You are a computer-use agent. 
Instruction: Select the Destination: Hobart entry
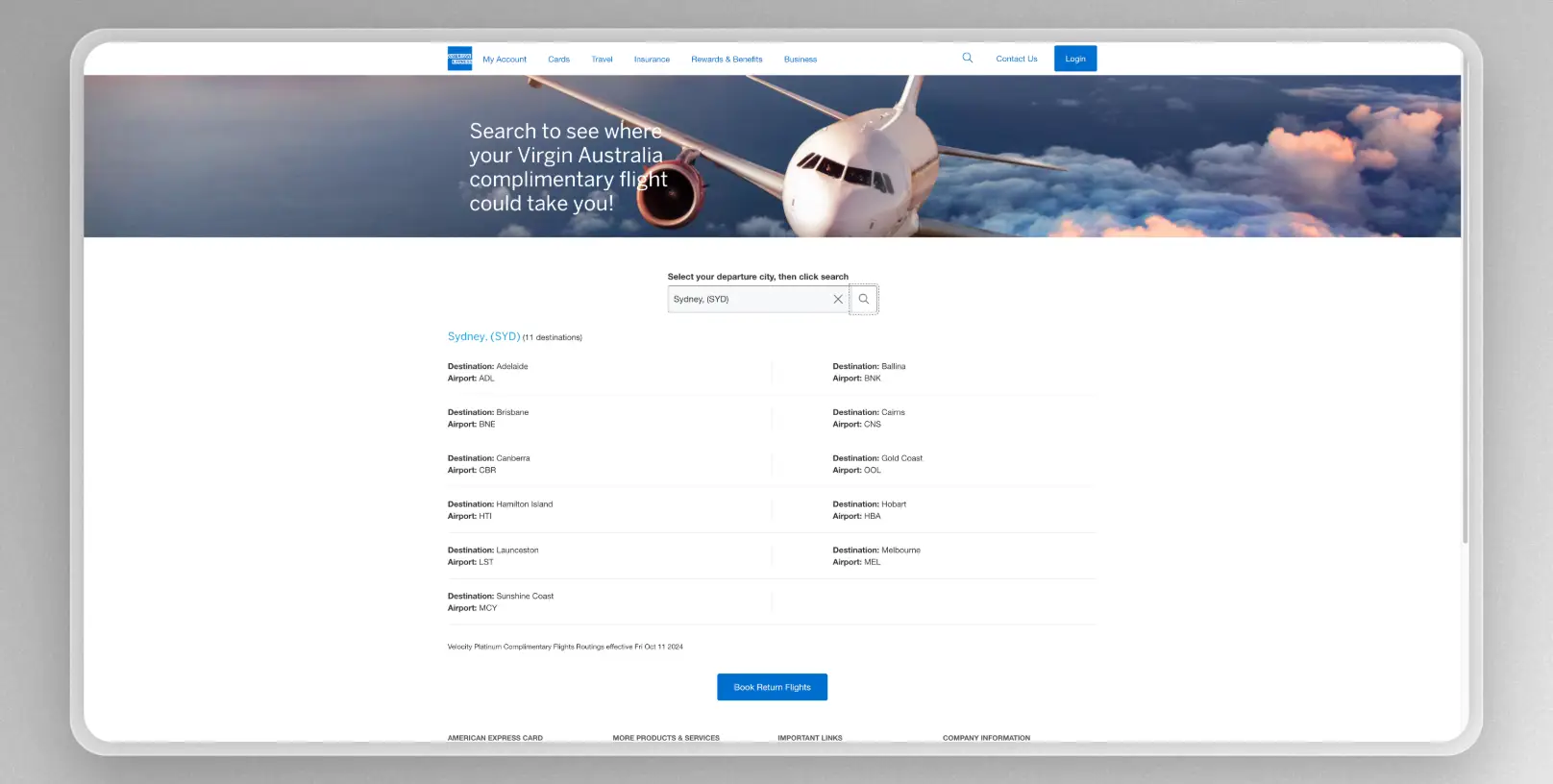click(869, 504)
